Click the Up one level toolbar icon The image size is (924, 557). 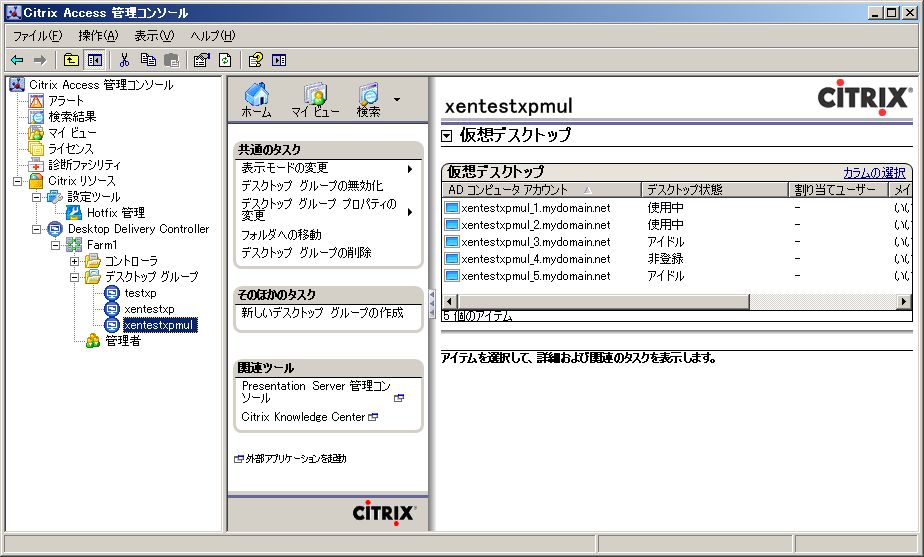[71, 60]
